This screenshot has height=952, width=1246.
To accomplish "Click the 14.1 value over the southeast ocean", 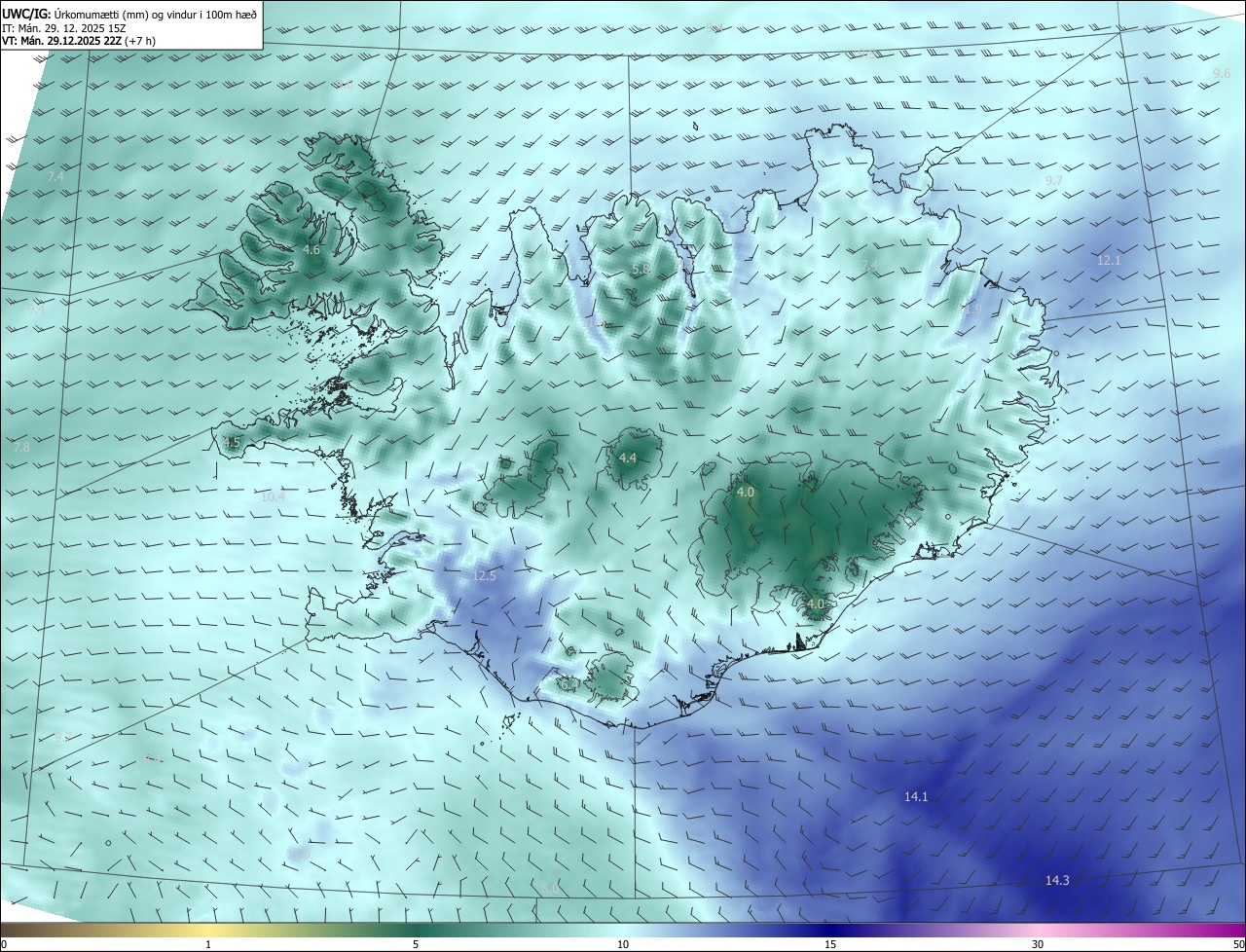I will (917, 797).
